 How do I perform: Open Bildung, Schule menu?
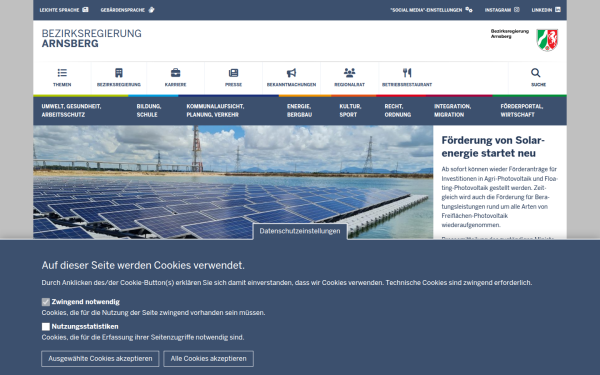point(149,110)
